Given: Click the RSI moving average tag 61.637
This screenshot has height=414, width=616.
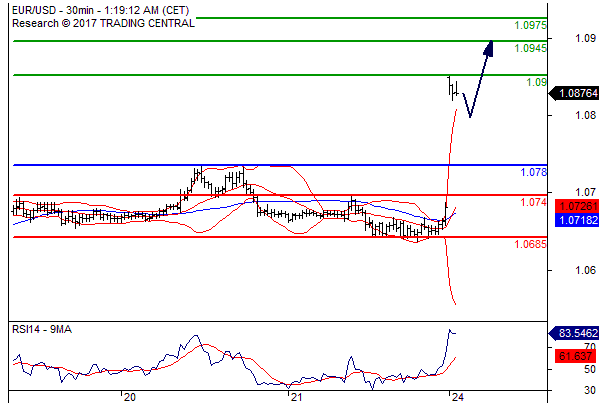Looking at the screenshot, I should click(x=576, y=356).
